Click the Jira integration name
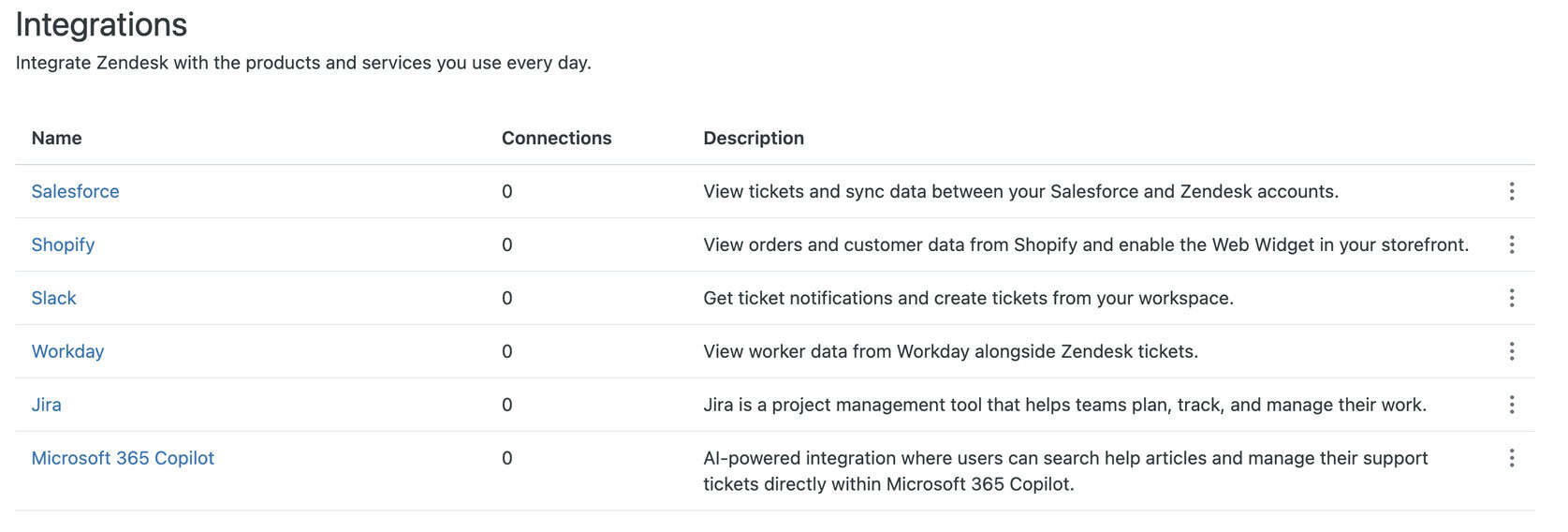1568x532 pixels. tap(46, 405)
